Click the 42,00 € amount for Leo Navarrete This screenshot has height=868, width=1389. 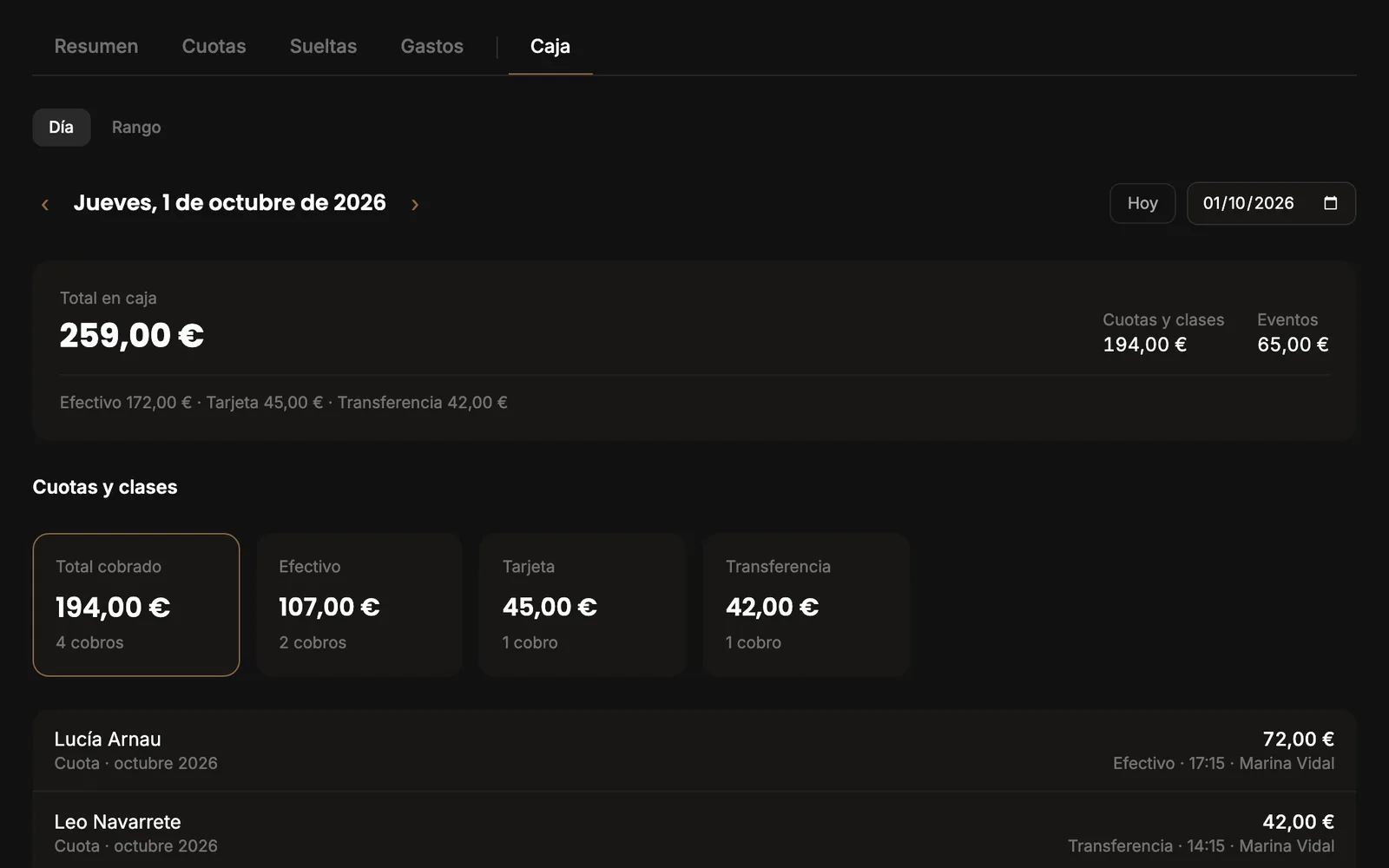pyautogui.click(x=1299, y=822)
